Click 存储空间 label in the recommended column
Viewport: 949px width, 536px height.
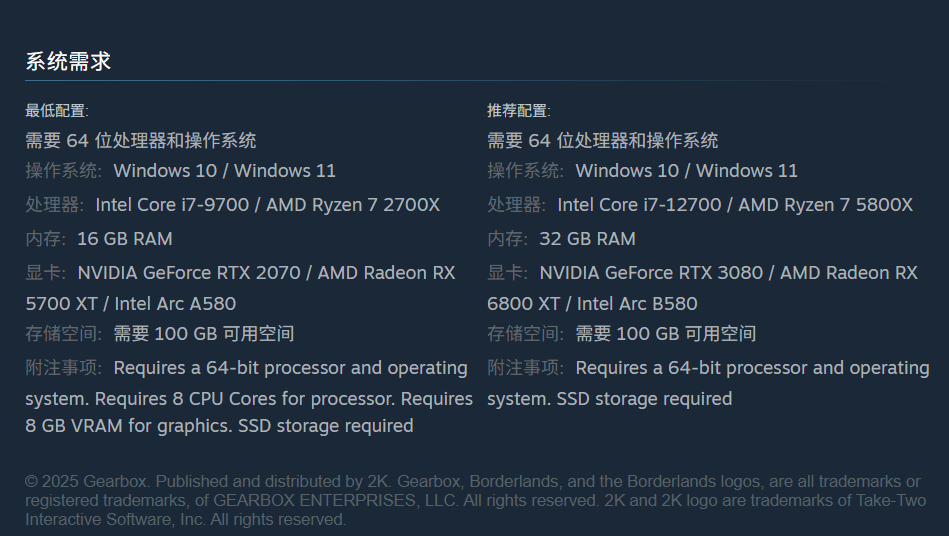[x=526, y=334]
